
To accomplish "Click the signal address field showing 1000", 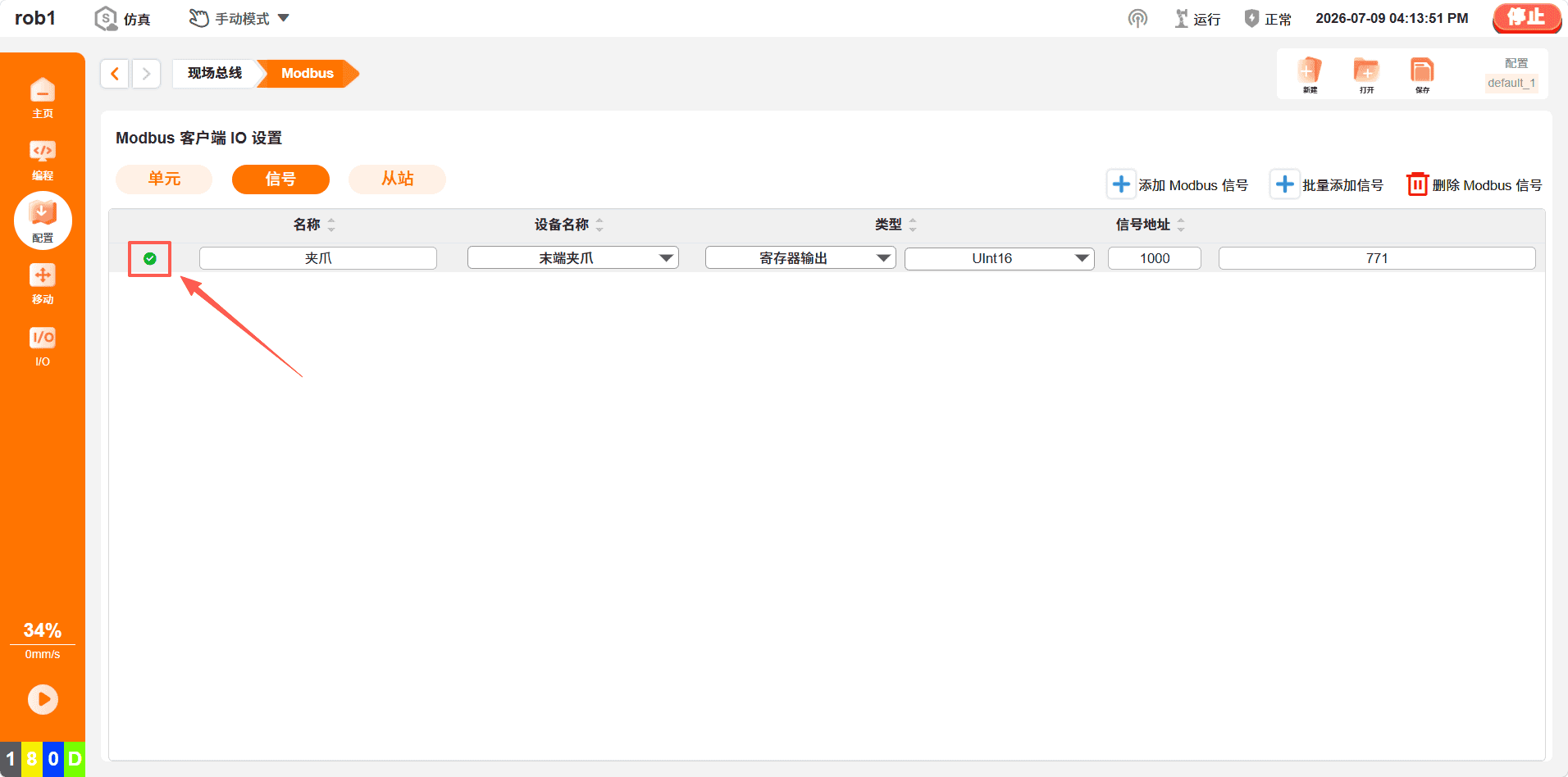I will click(x=1154, y=258).
